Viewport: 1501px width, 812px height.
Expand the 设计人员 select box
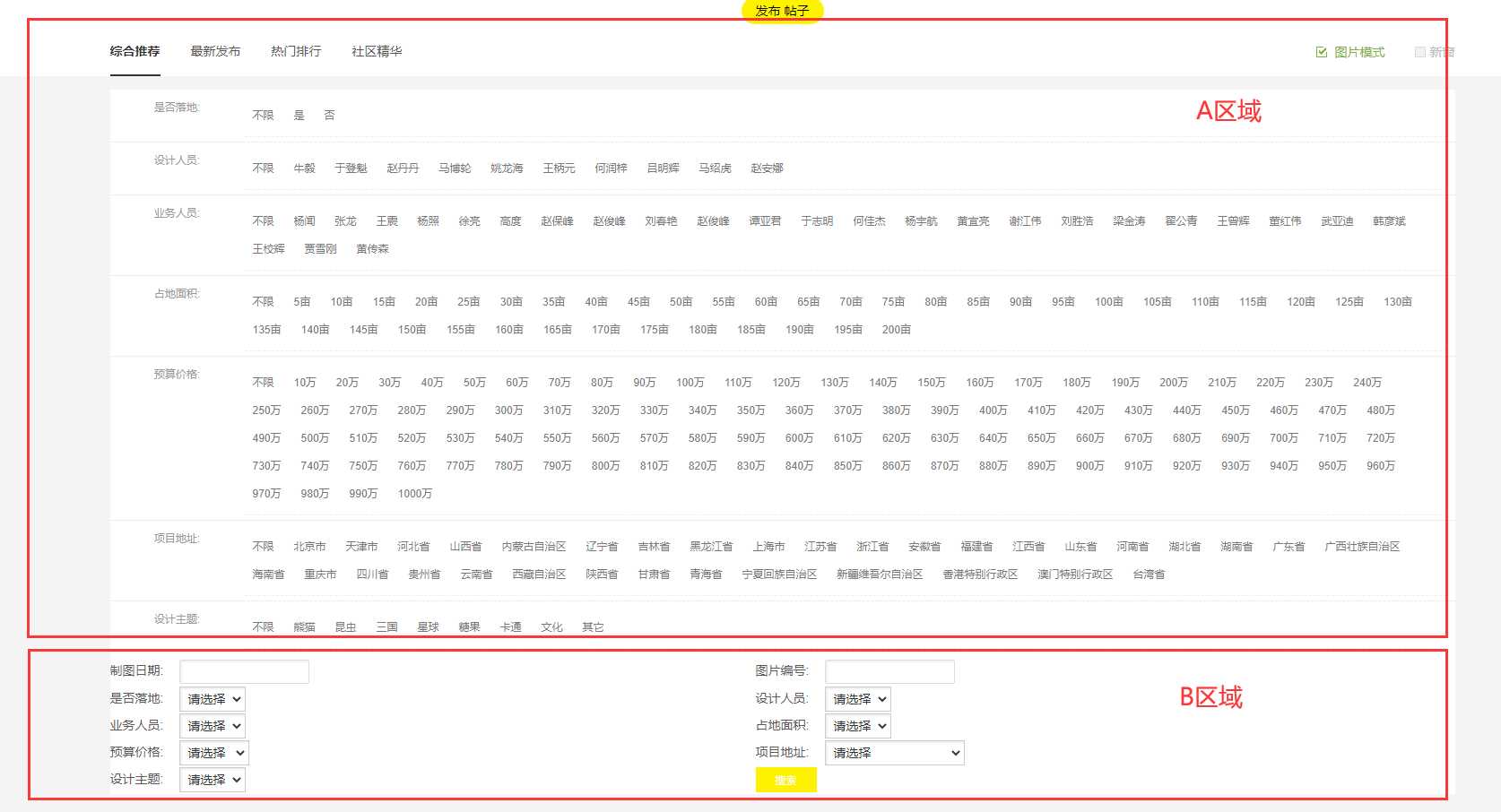[x=858, y=699]
